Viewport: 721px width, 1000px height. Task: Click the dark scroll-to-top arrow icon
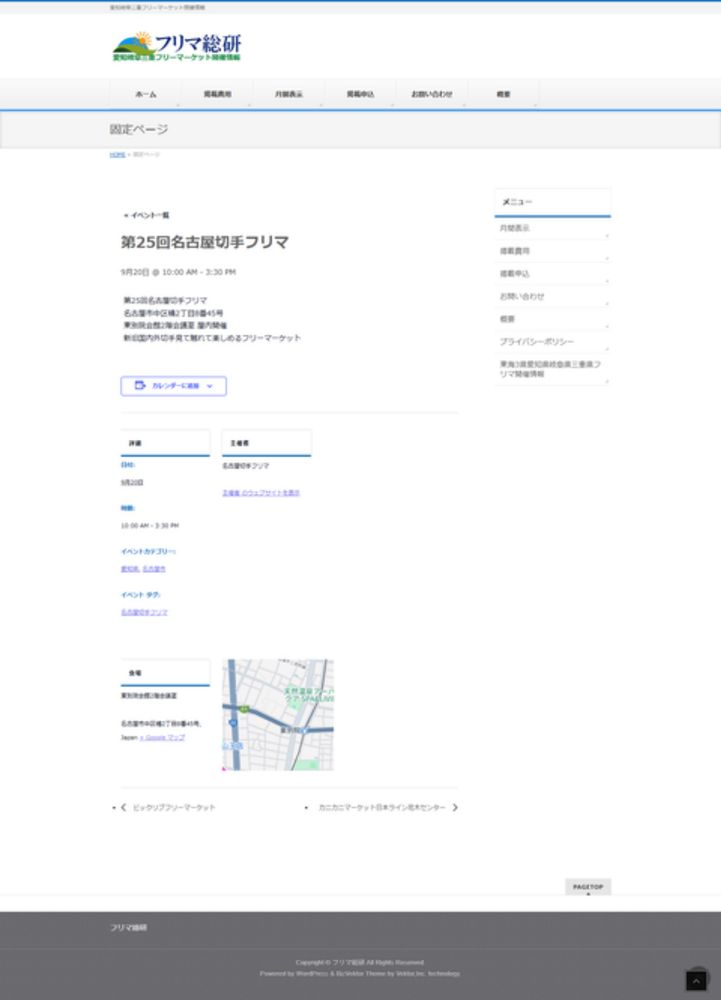click(x=696, y=981)
